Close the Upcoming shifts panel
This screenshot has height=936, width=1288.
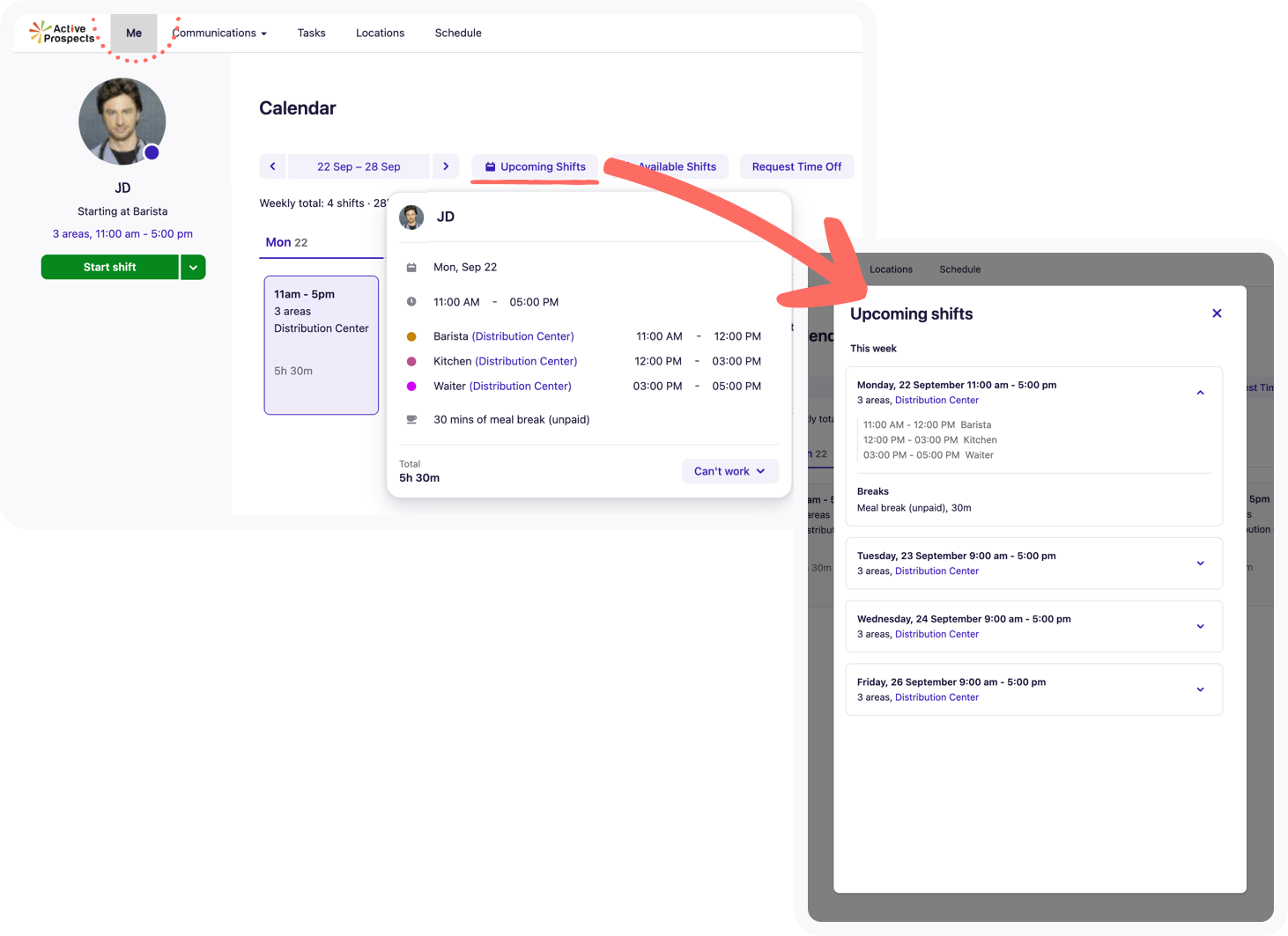coord(1217,313)
